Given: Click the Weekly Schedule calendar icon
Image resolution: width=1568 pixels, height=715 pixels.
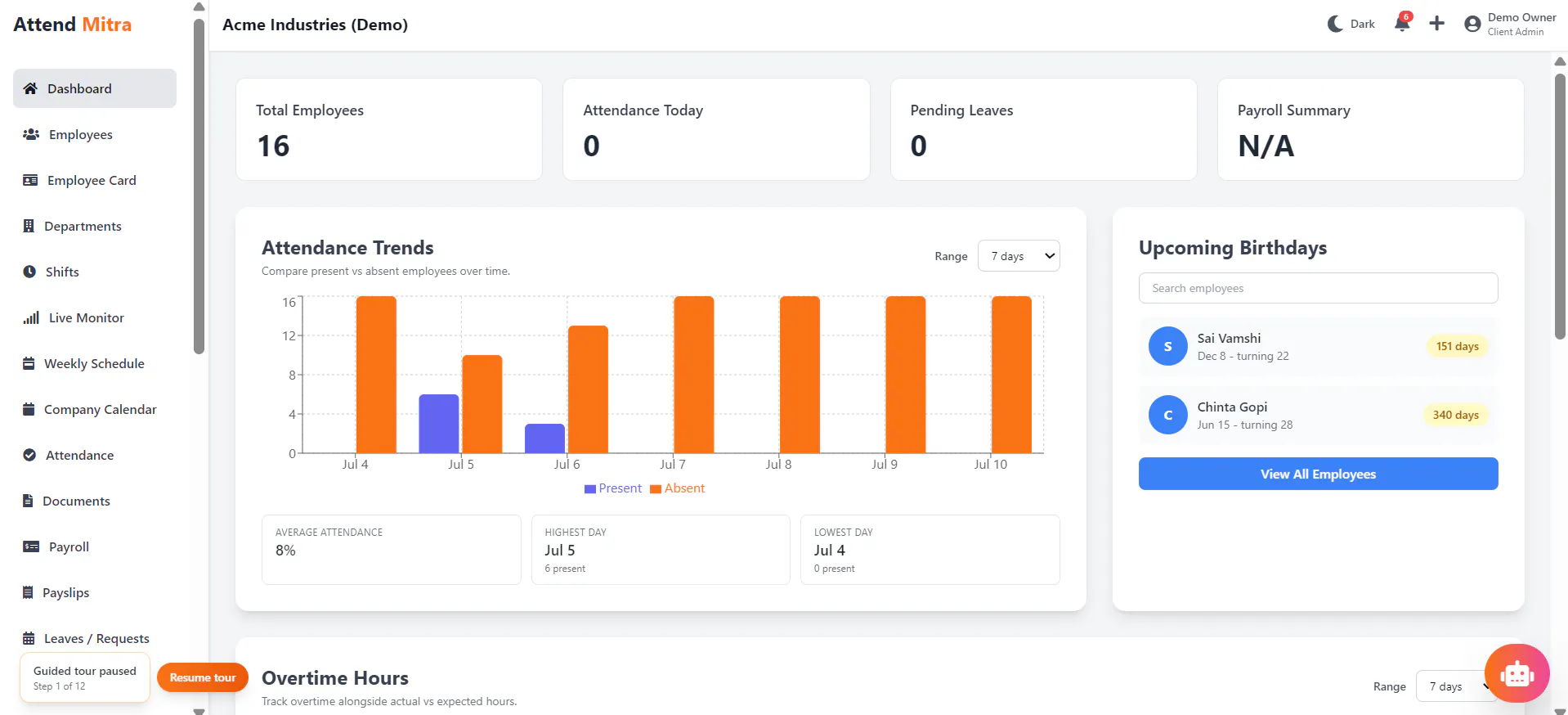Looking at the screenshot, I should (x=29, y=363).
